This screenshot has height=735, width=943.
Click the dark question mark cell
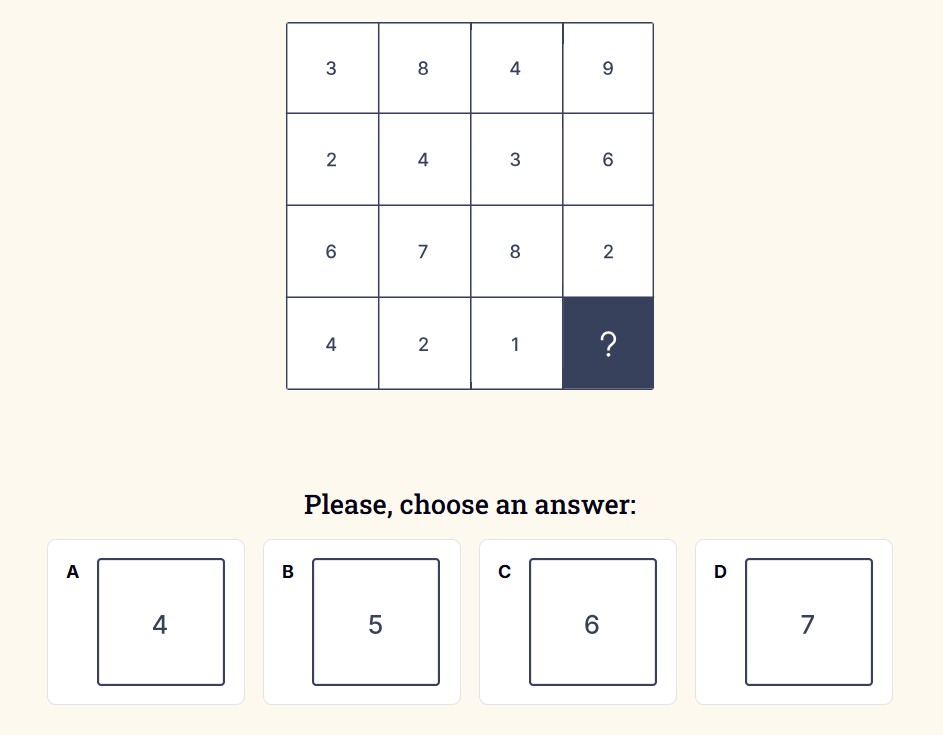(608, 343)
